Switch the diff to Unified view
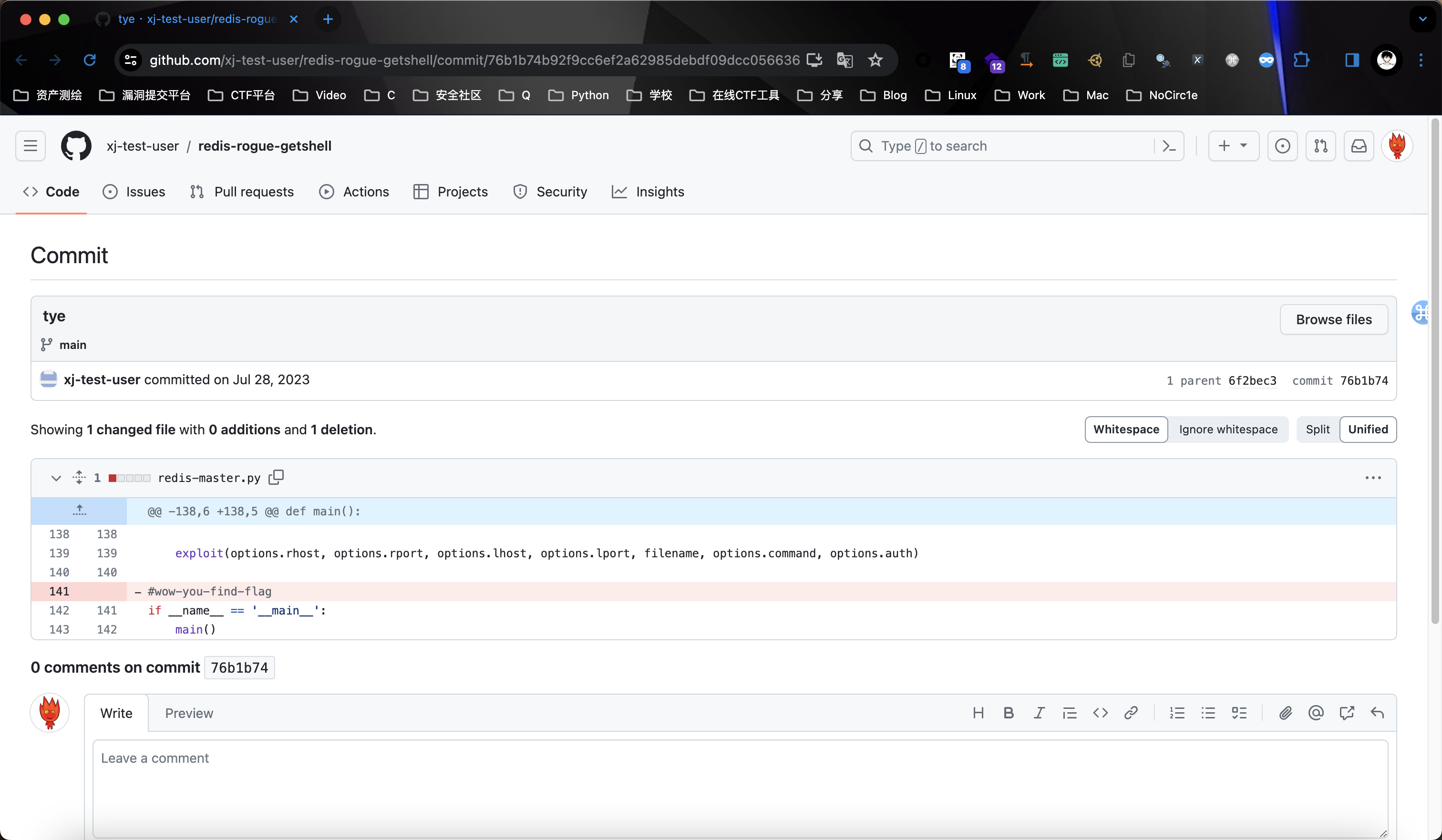 (x=1368, y=429)
